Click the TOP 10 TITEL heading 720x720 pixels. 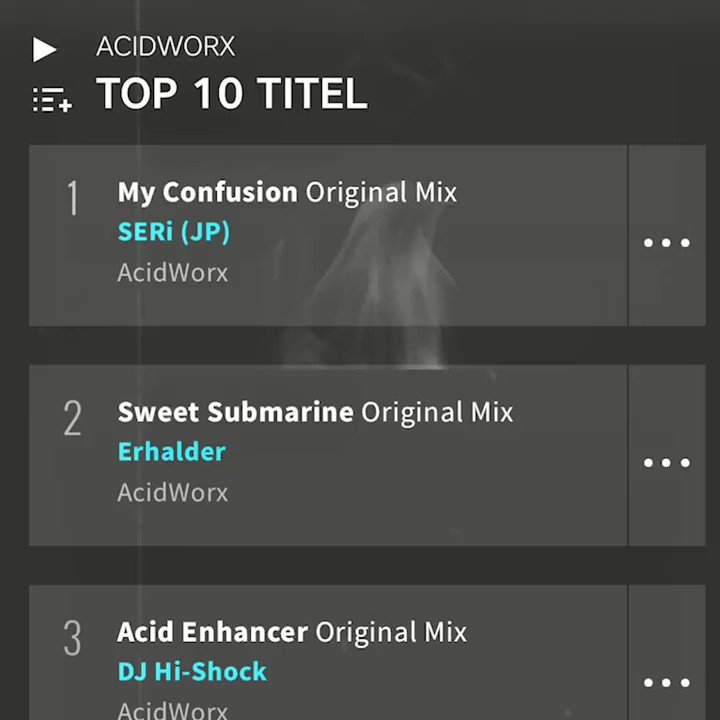[232, 93]
